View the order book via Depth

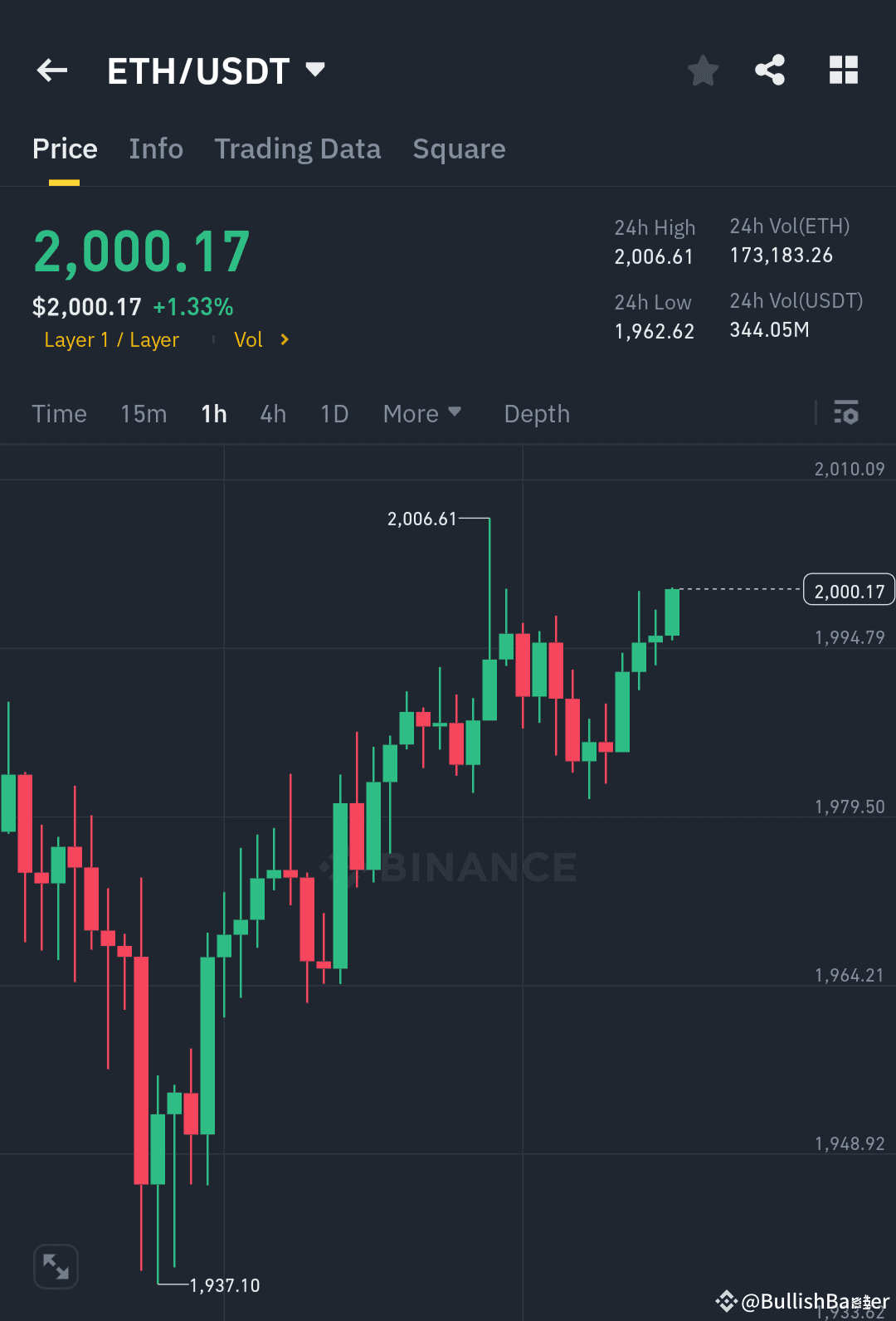click(x=536, y=413)
